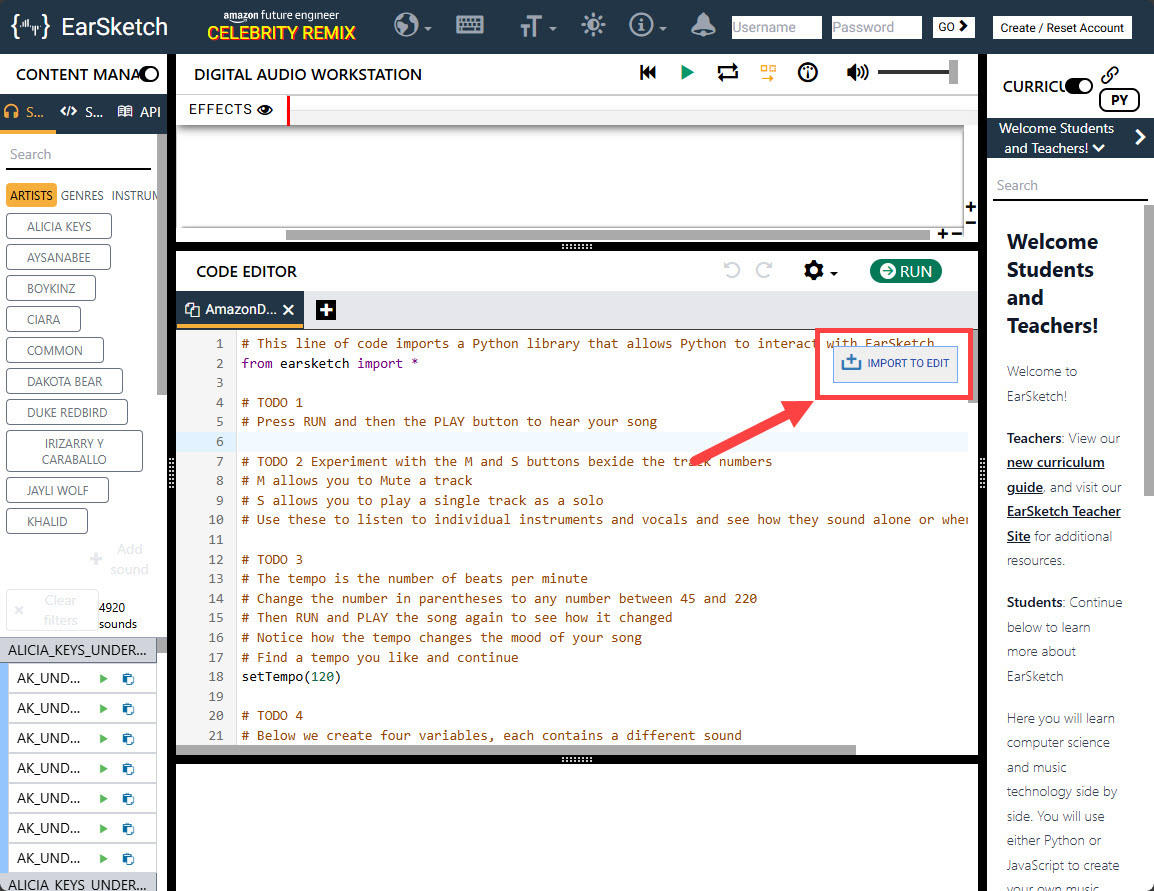Toggle the Effects visibility eye
This screenshot has width=1154, height=891.
click(x=264, y=110)
